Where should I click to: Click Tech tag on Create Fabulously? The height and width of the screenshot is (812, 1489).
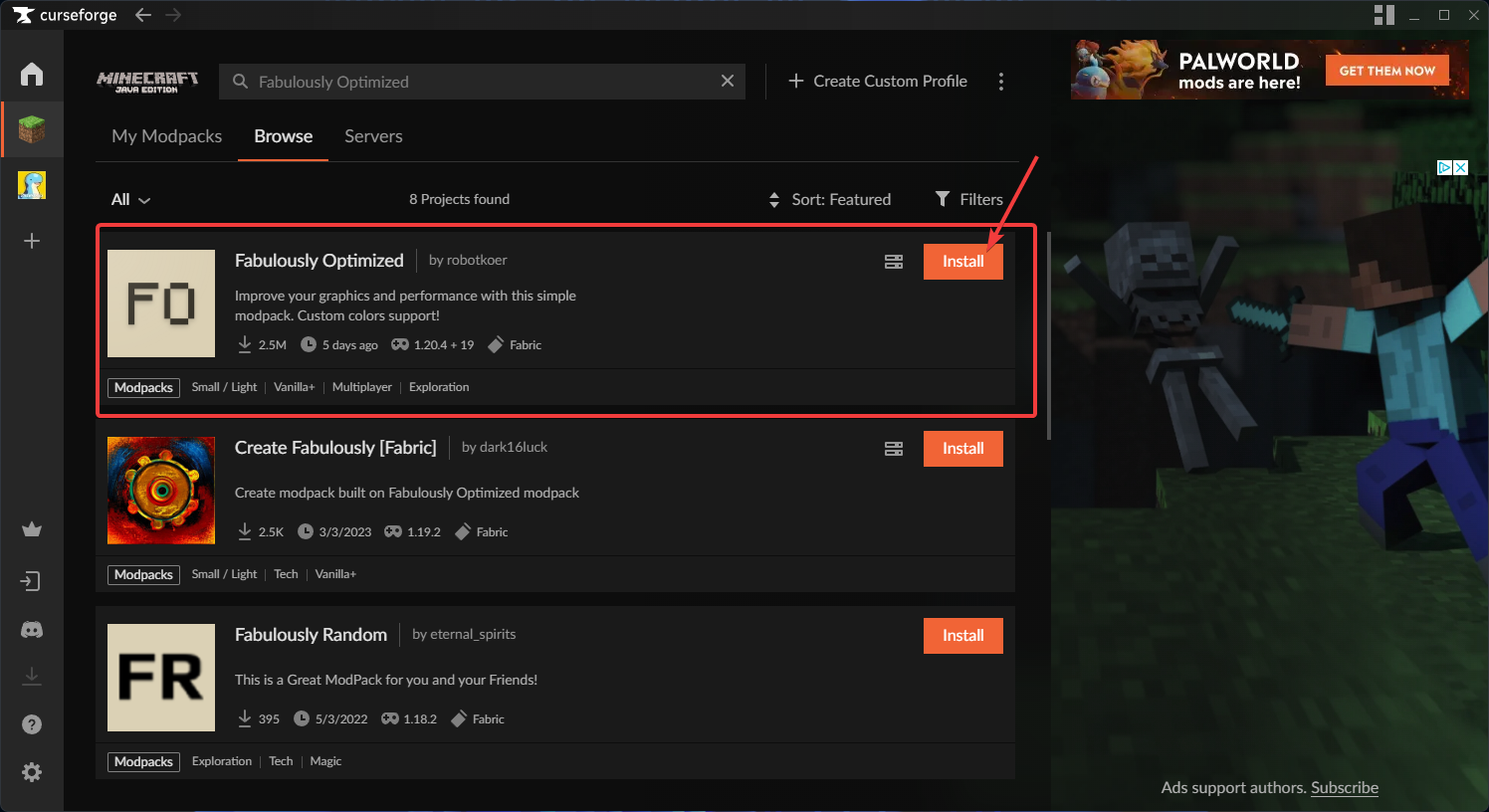[x=286, y=574]
